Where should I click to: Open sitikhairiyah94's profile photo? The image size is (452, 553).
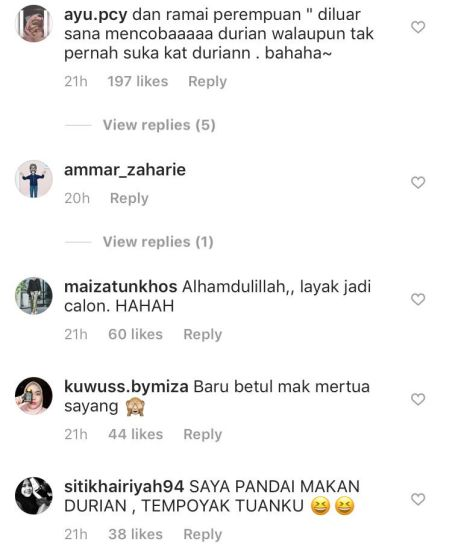[34, 496]
